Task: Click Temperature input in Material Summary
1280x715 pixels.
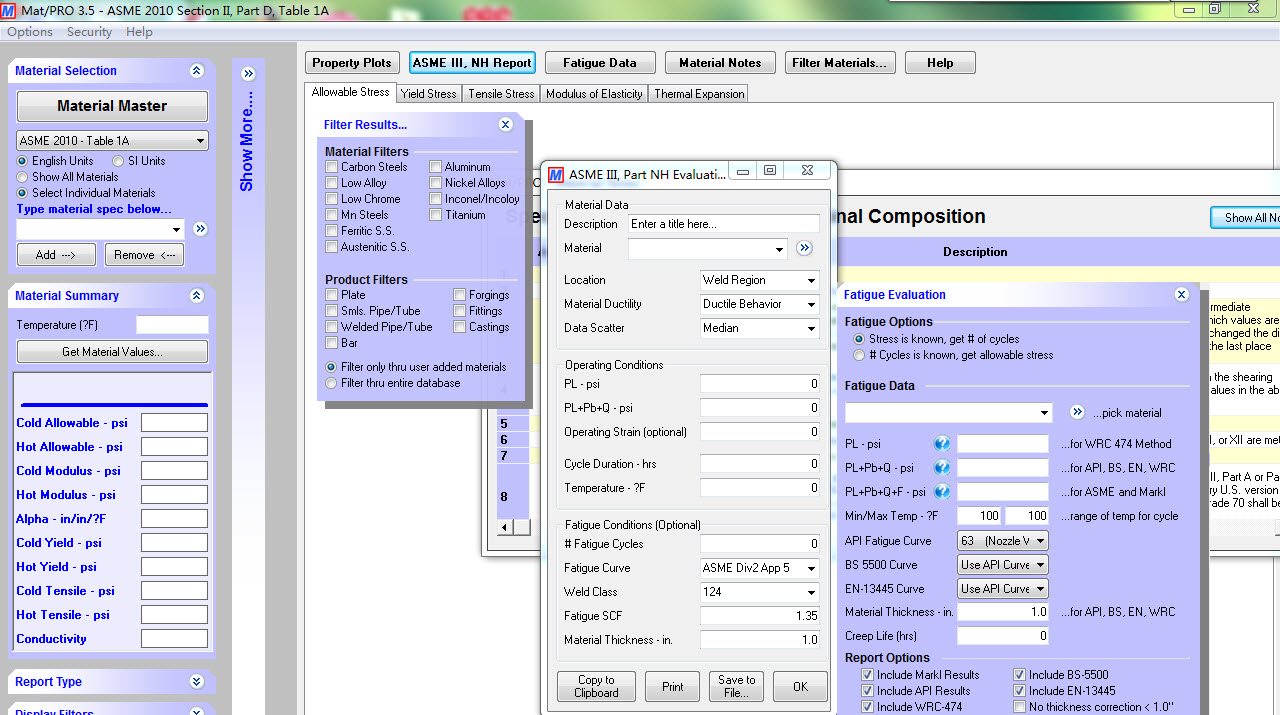Action: click(x=172, y=325)
